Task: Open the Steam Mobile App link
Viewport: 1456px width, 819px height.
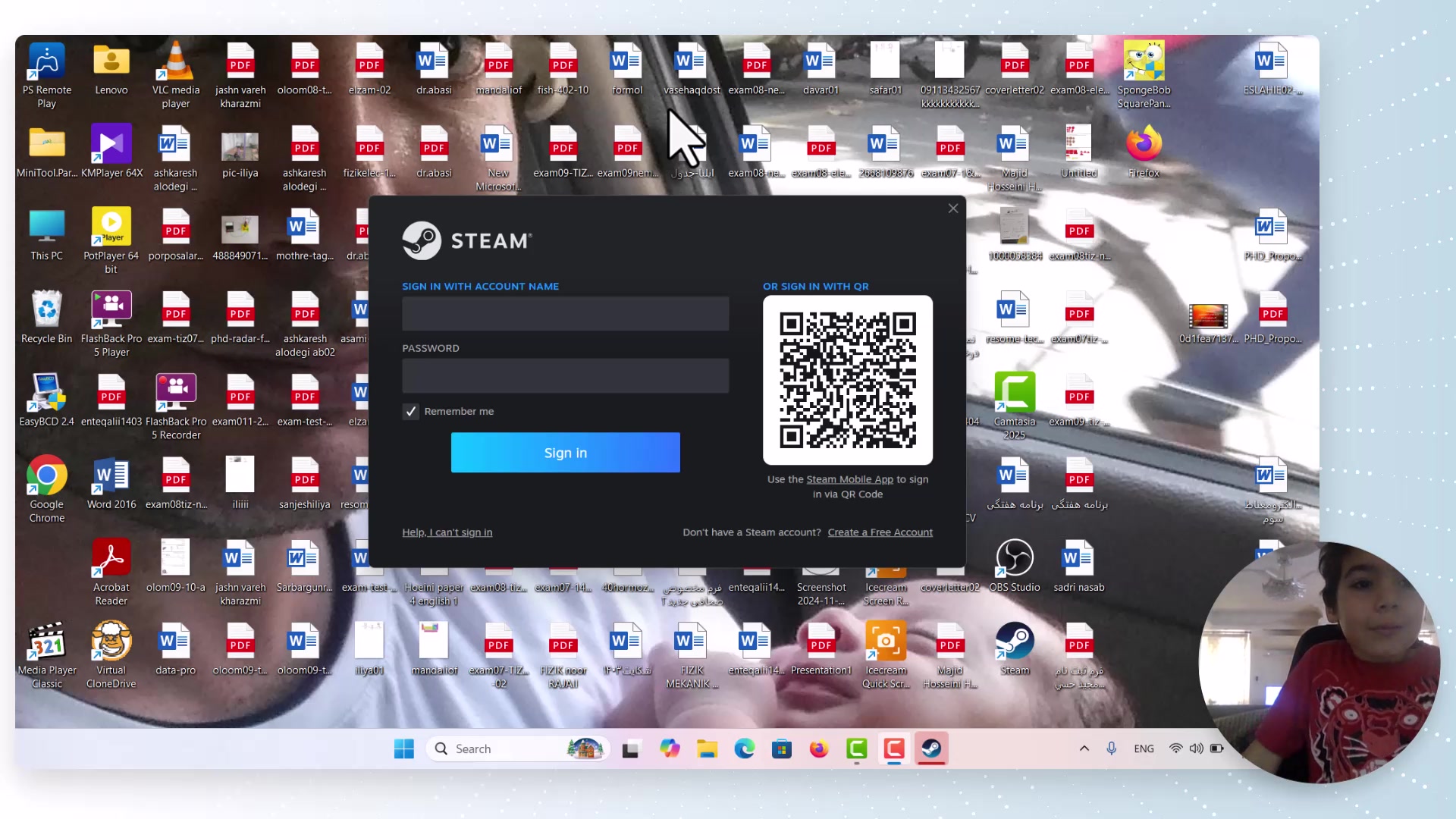Action: [x=849, y=479]
